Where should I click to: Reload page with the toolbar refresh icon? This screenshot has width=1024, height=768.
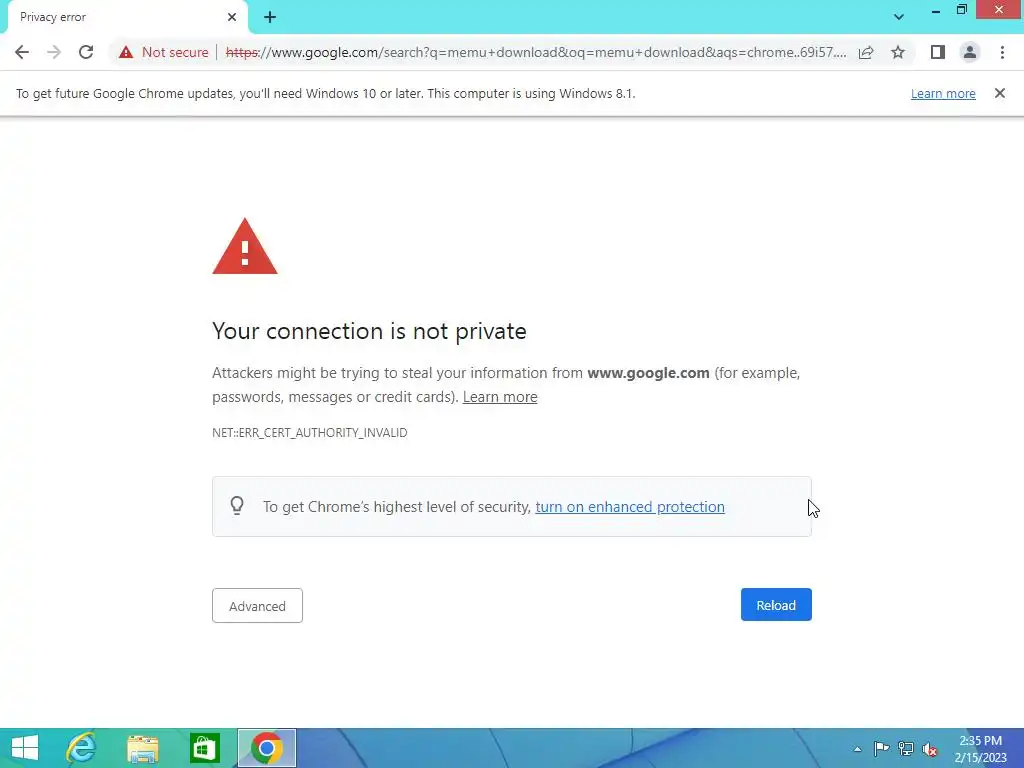point(86,52)
